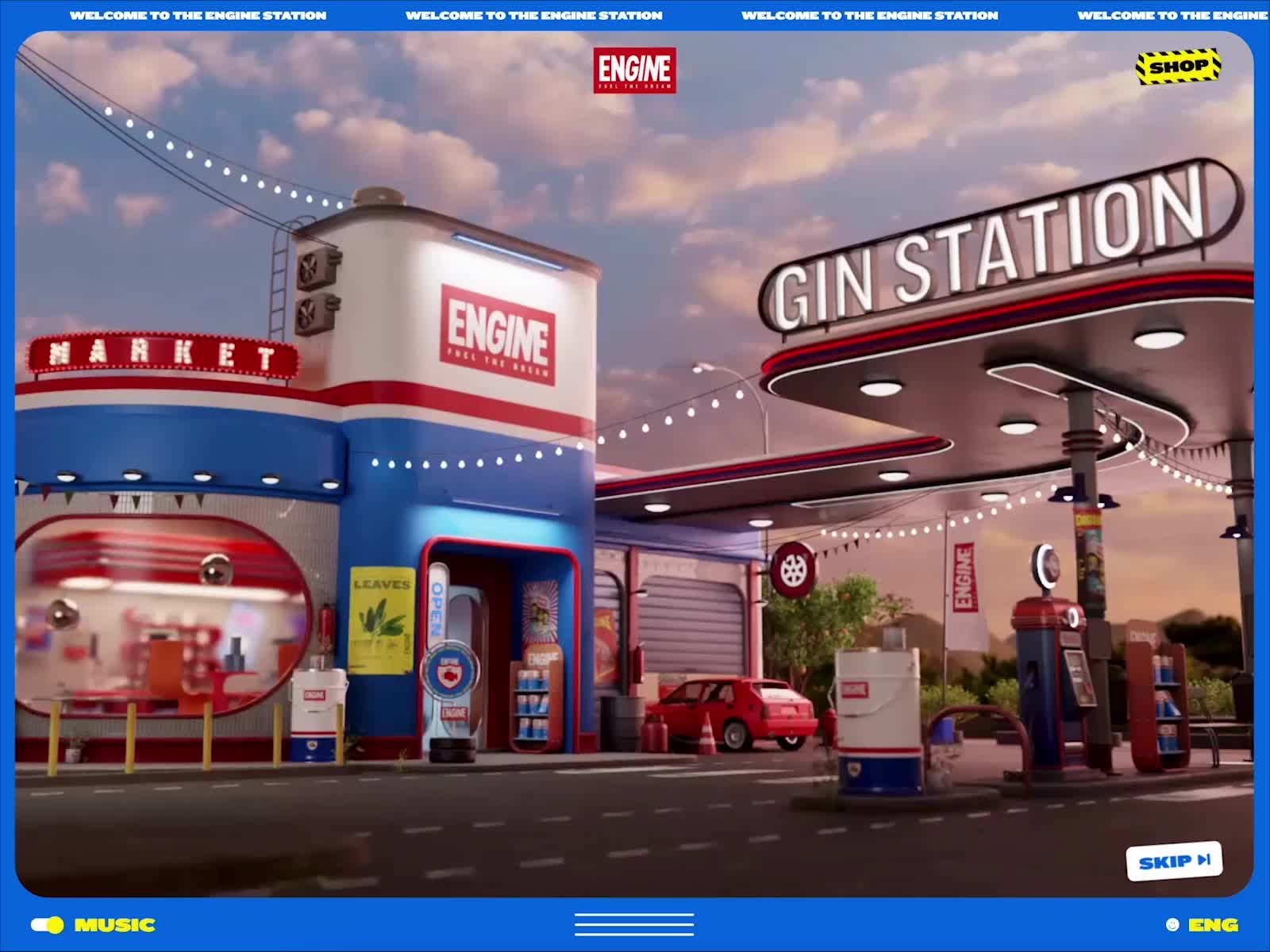
Task: Click the yellow Leaves poster
Action: pyautogui.click(x=383, y=620)
